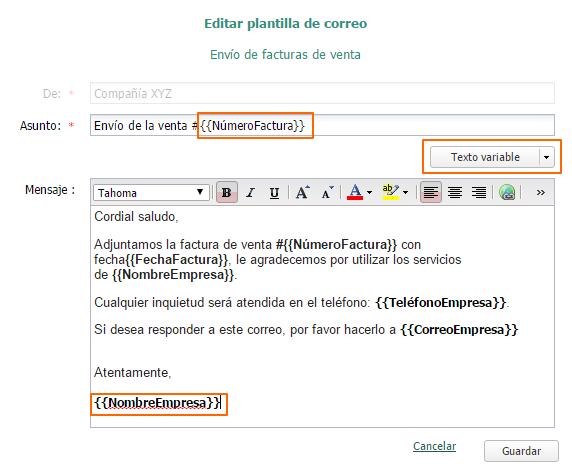Click the Asunto subject field

tap(322, 125)
